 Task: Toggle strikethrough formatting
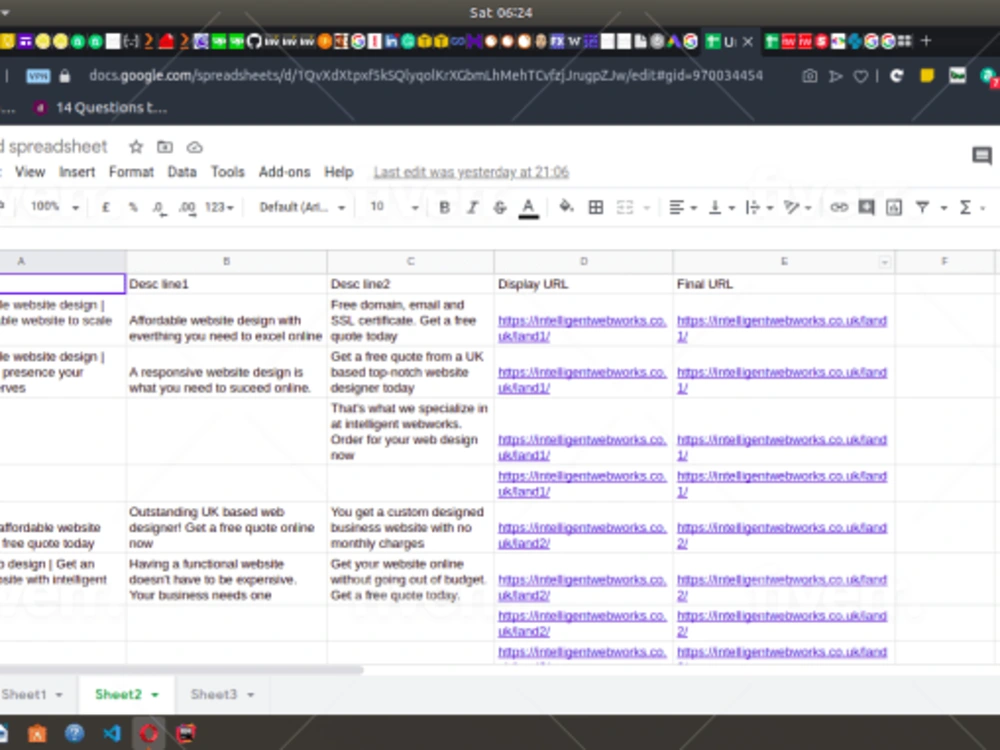pos(500,207)
